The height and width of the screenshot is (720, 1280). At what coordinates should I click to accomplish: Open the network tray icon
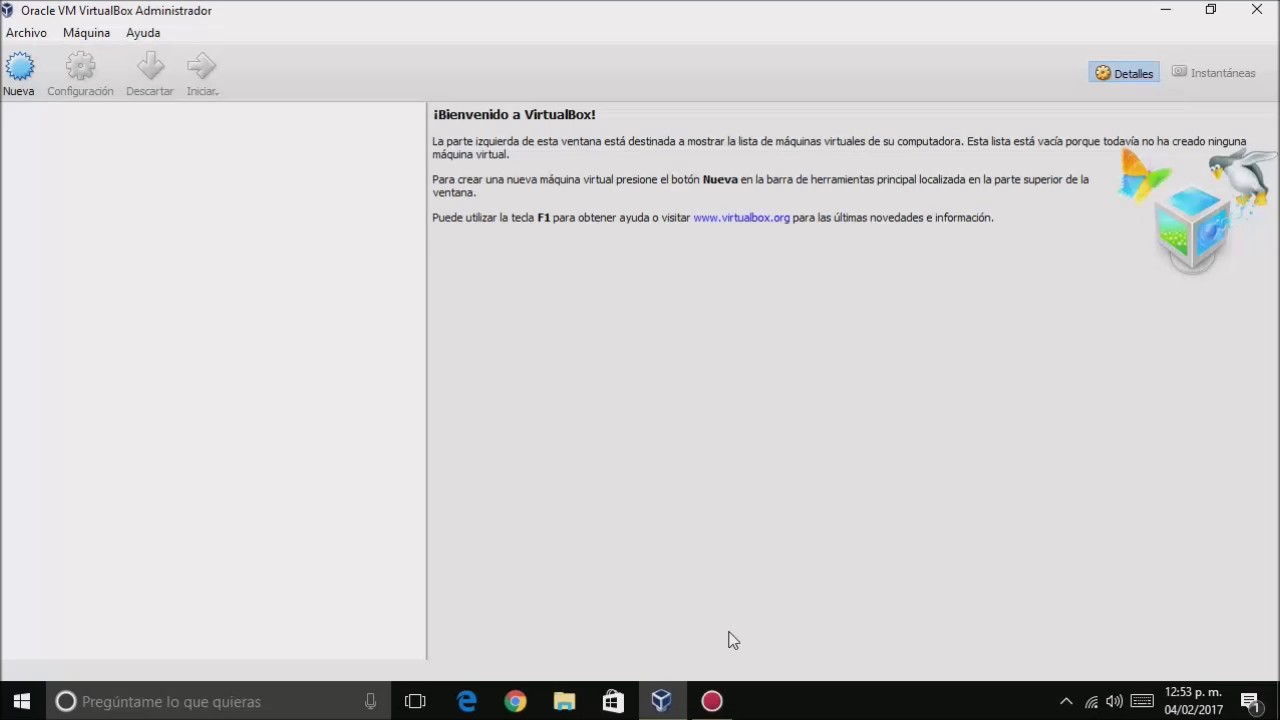1091,701
